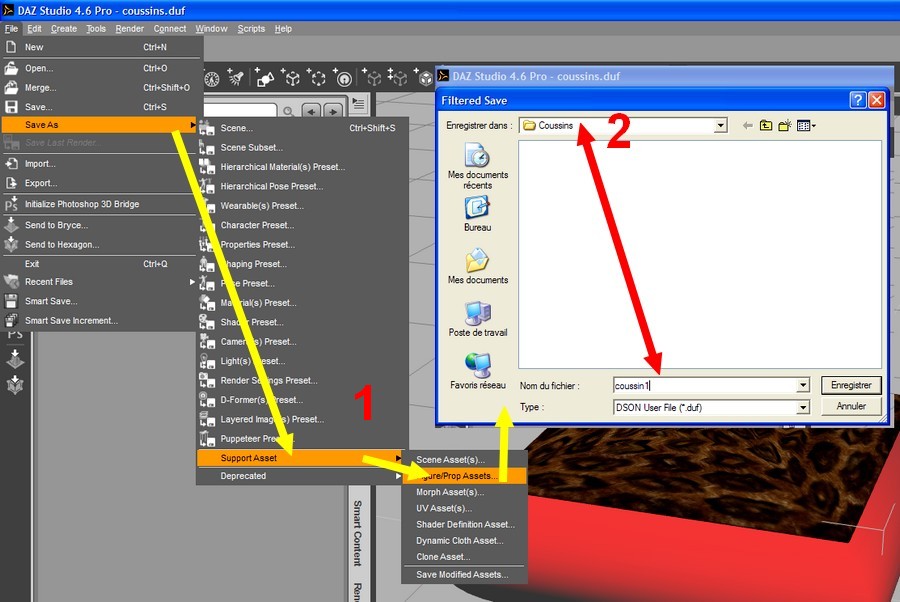Click the new primitive shapes toolbar icon
This screenshot has height=602, width=900.
pos(265,77)
